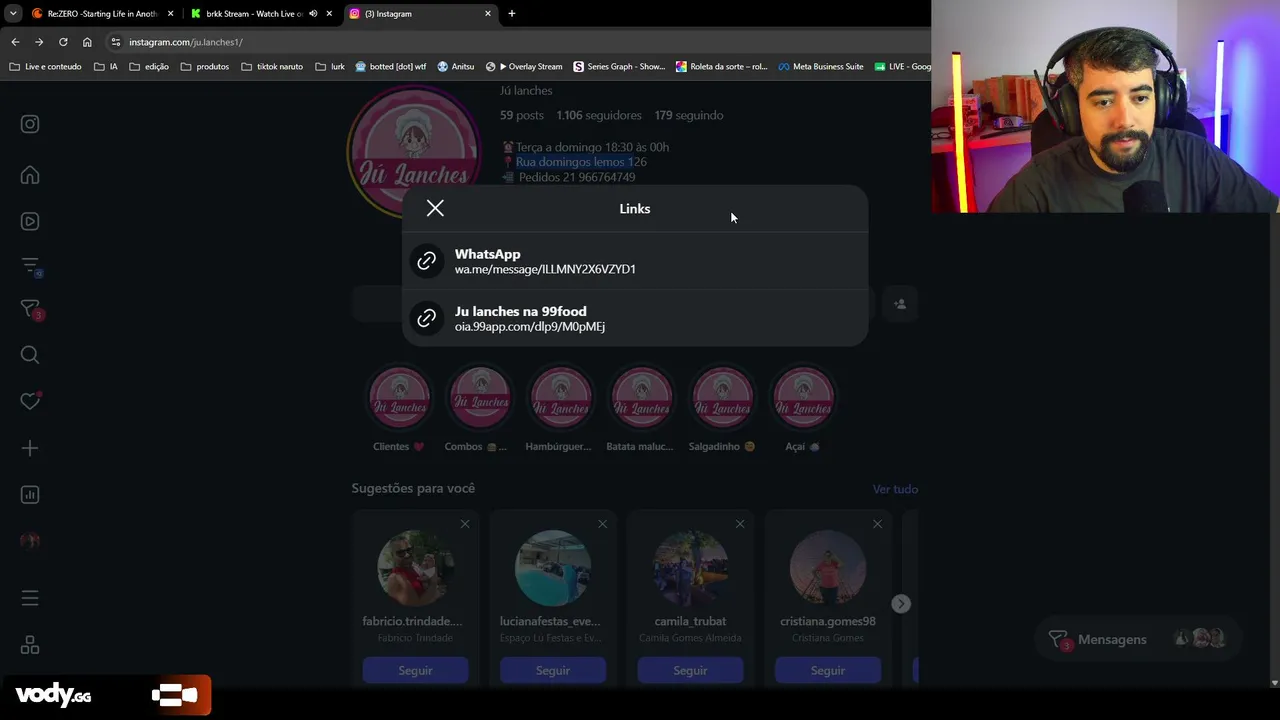Click the sidebar list icon with blue badge
This screenshot has width=1280, height=720.
30,266
